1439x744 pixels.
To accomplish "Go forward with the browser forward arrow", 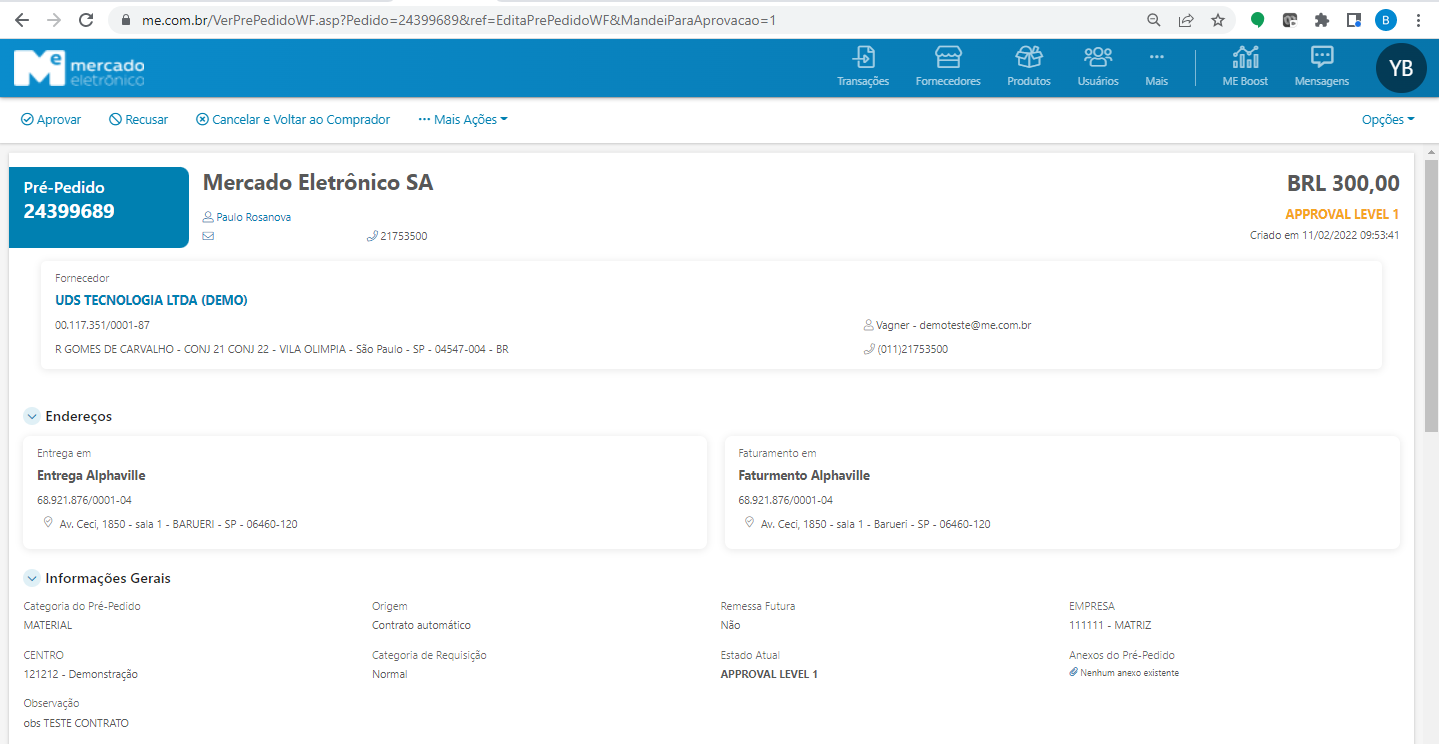I will pyautogui.click(x=54, y=20).
